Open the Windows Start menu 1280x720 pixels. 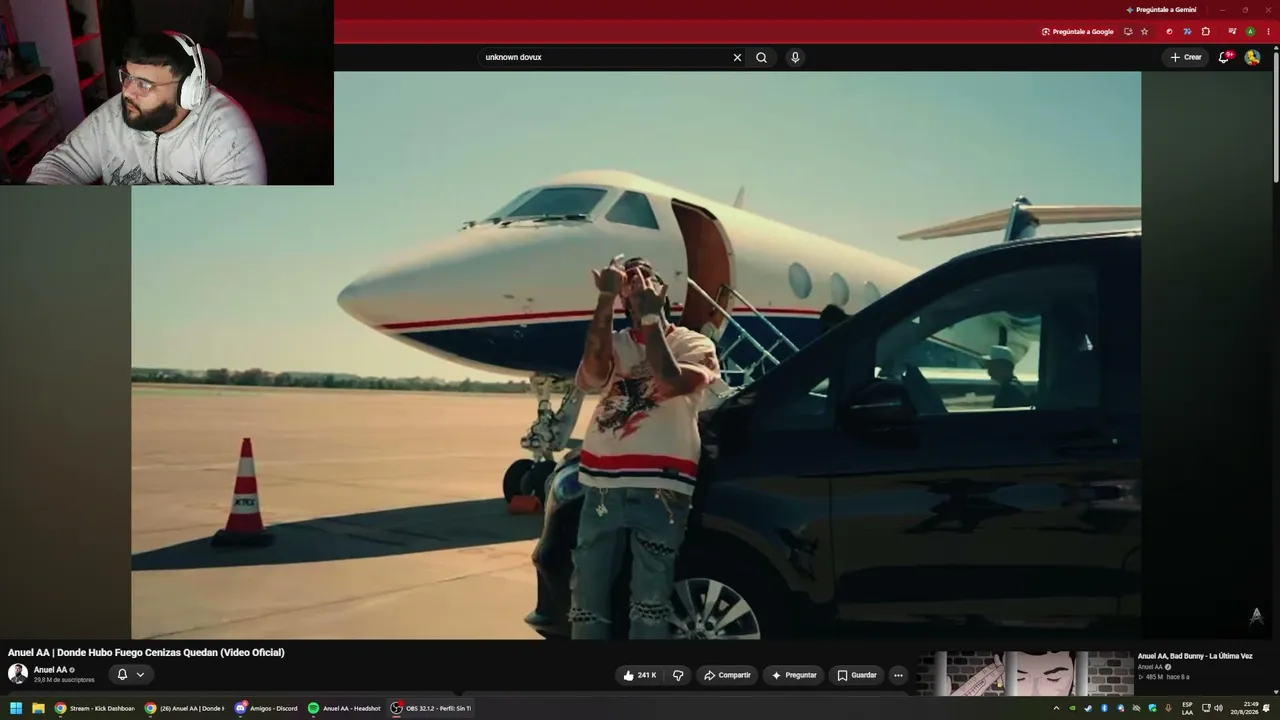click(16, 708)
